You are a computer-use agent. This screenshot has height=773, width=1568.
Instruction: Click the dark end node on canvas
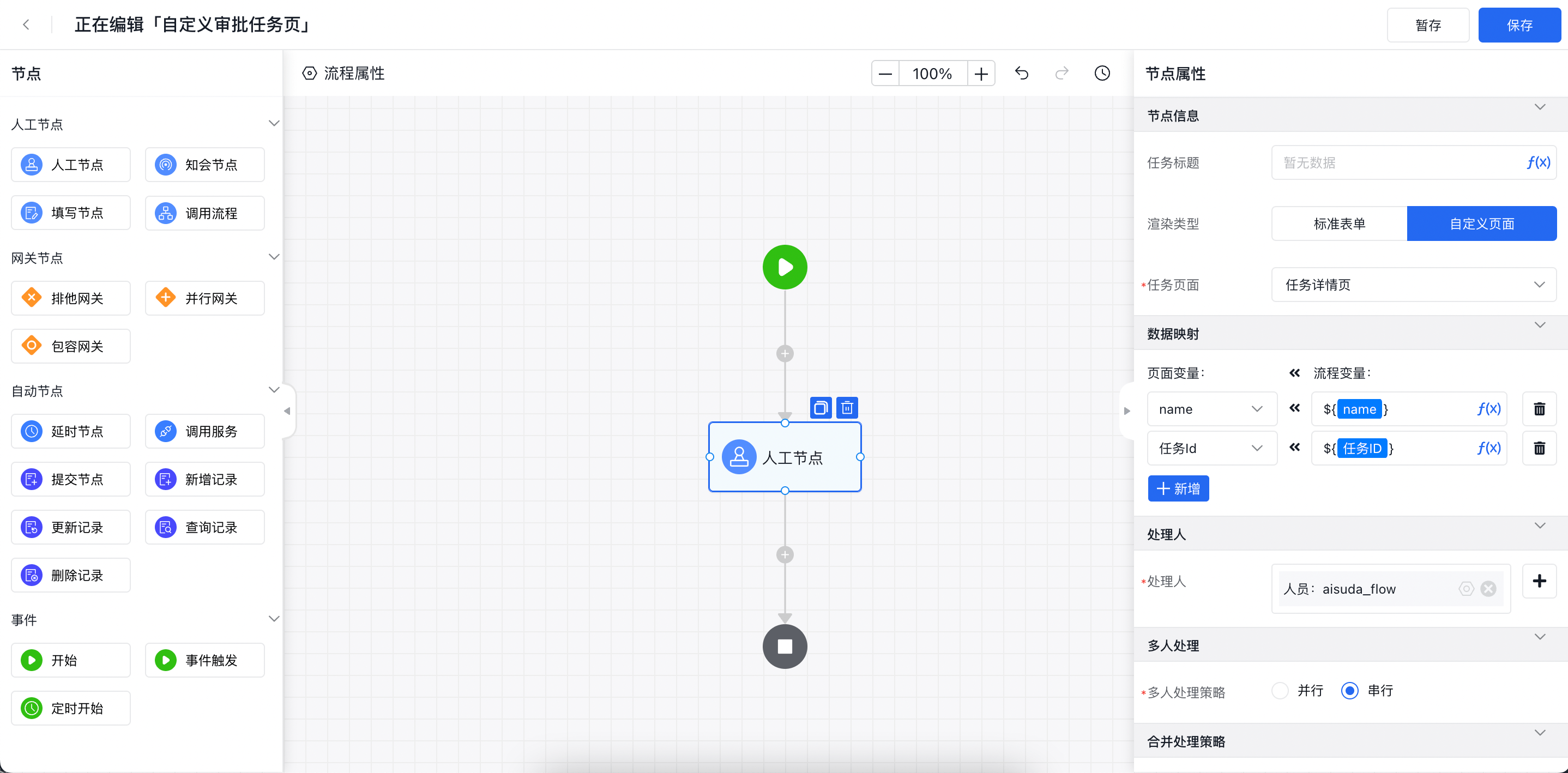(785, 647)
